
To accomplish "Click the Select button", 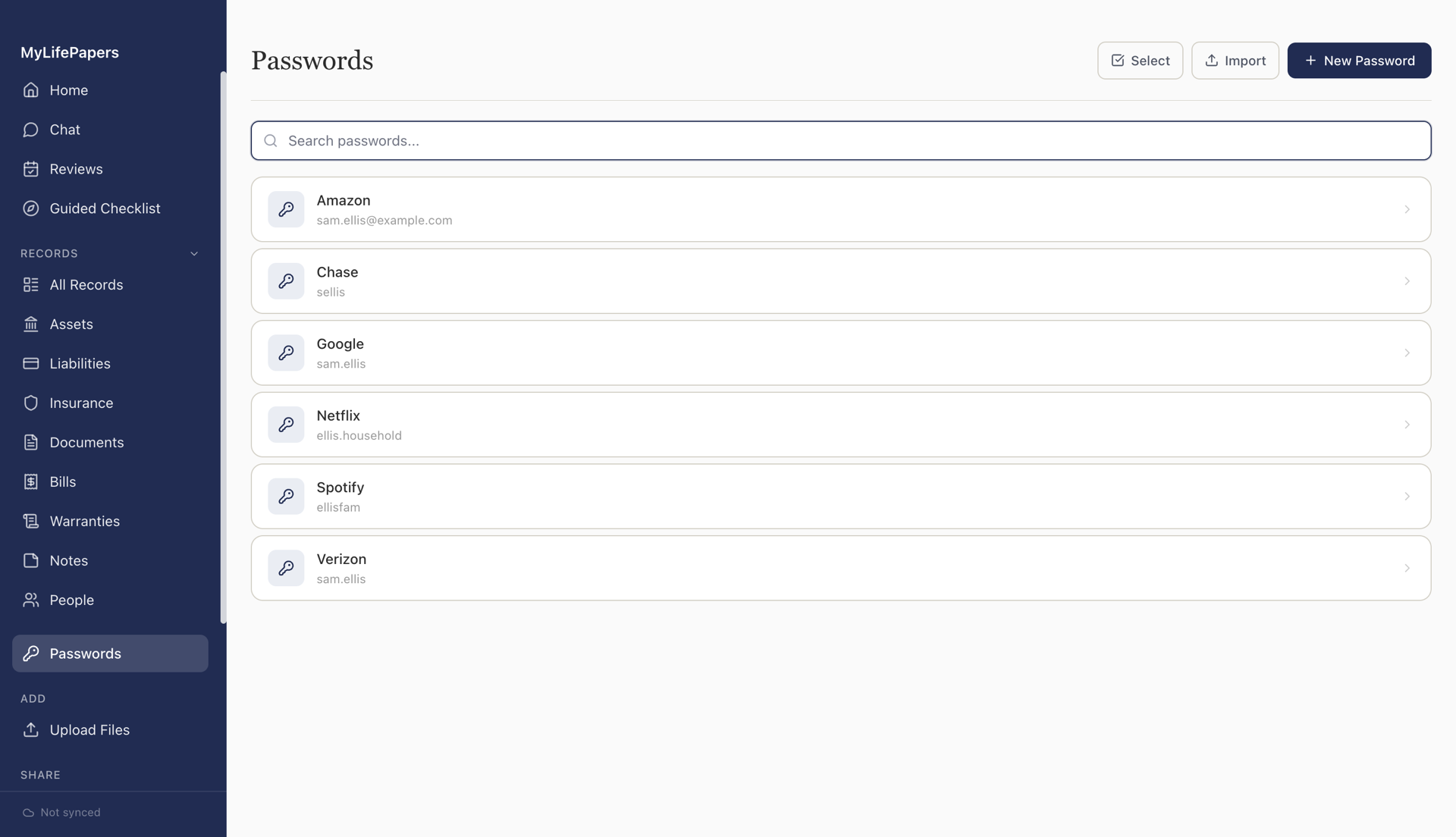I will [1140, 61].
